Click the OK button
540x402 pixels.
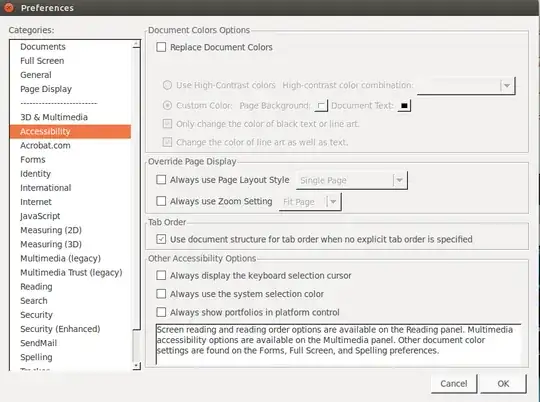(x=503, y=383)
